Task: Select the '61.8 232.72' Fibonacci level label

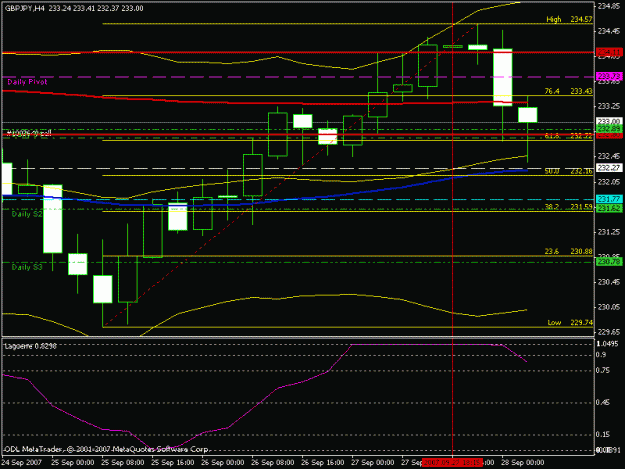Action: (x=568, y=136)
